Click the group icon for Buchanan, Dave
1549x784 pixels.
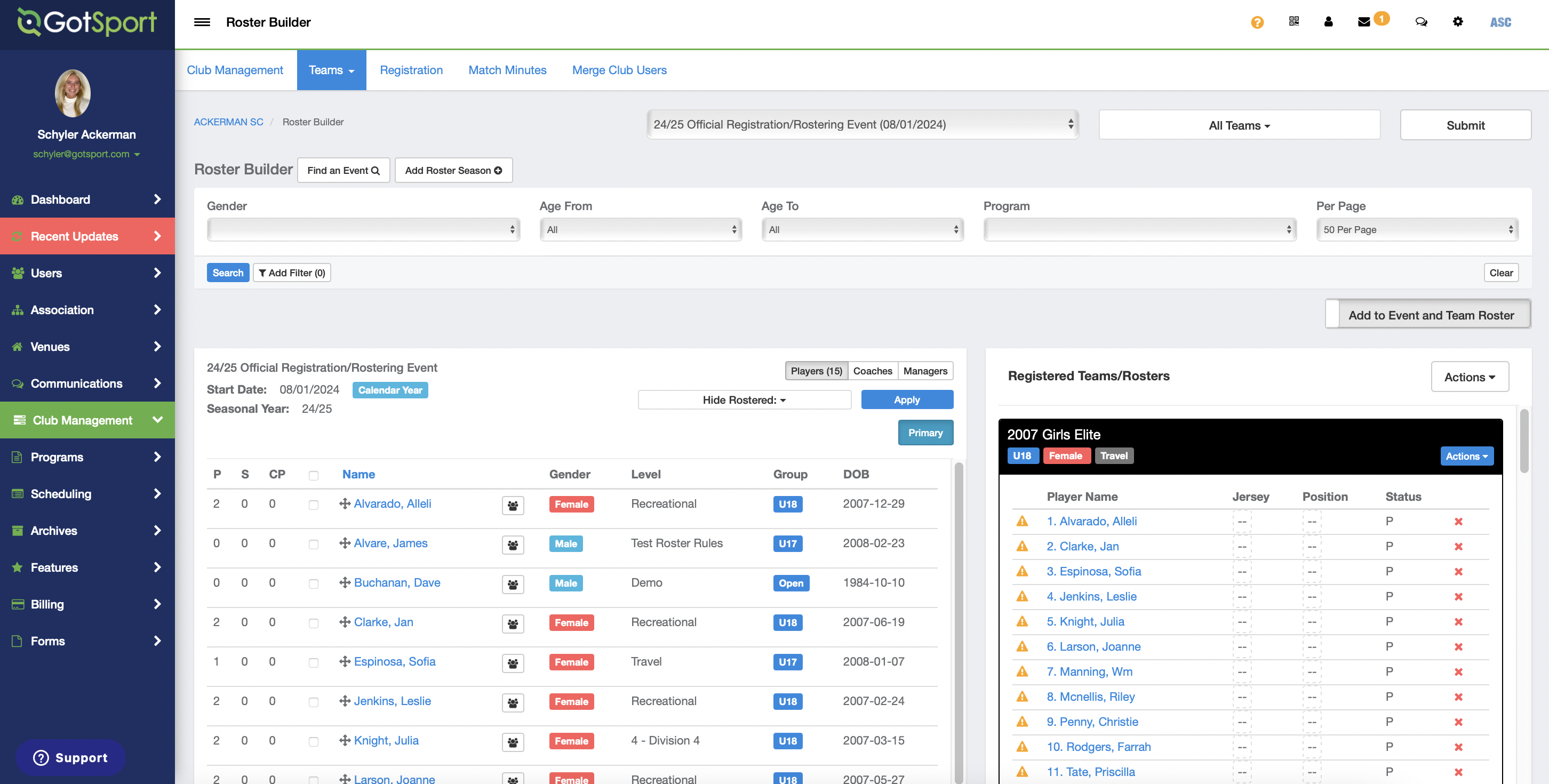[x=512, y=585]
